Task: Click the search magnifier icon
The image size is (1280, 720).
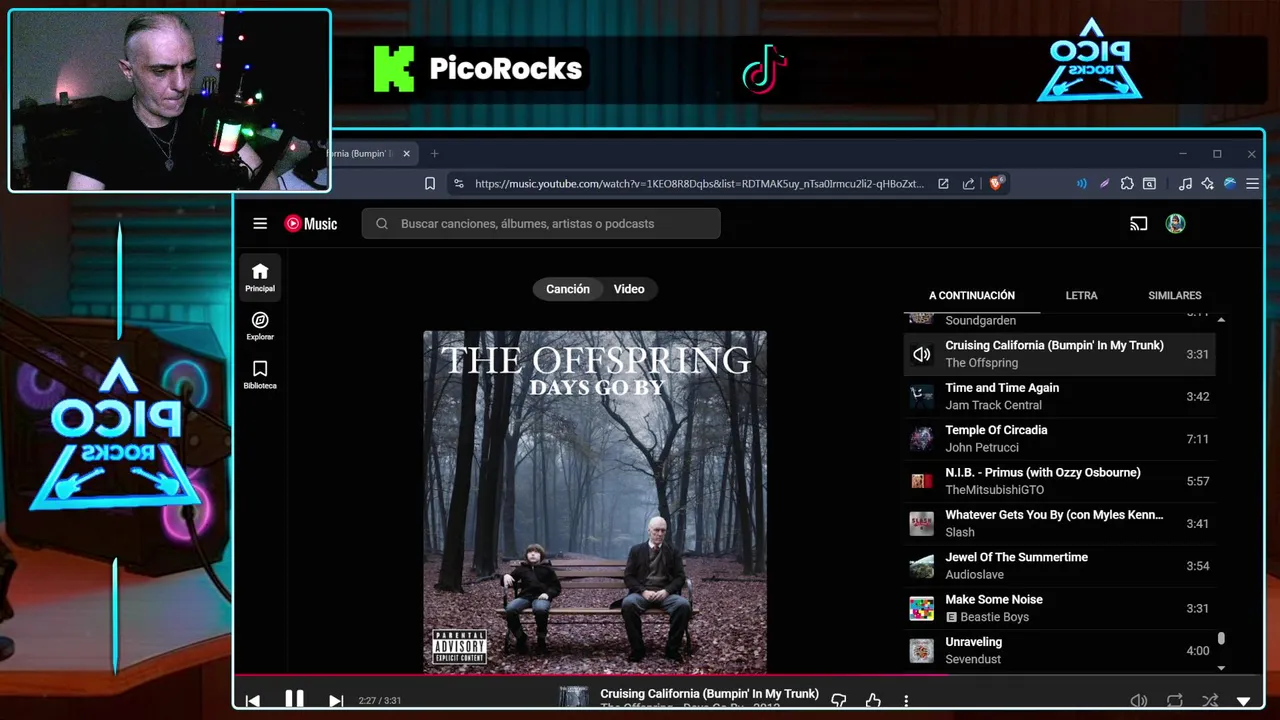Action: tap(382, 224)
